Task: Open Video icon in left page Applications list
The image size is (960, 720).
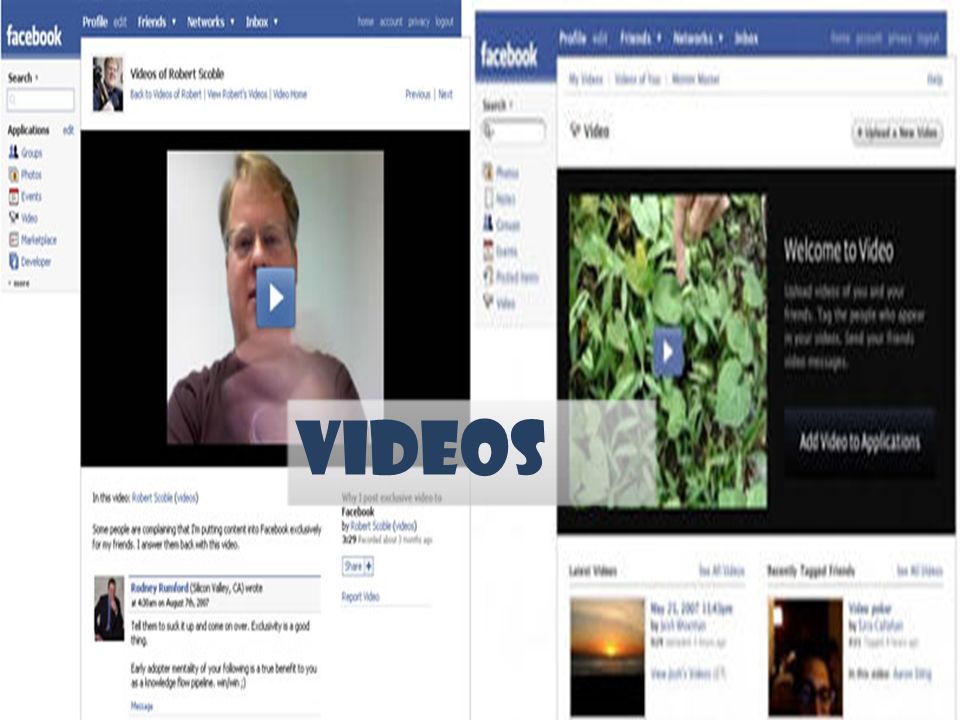Action: tap(13, 217)
